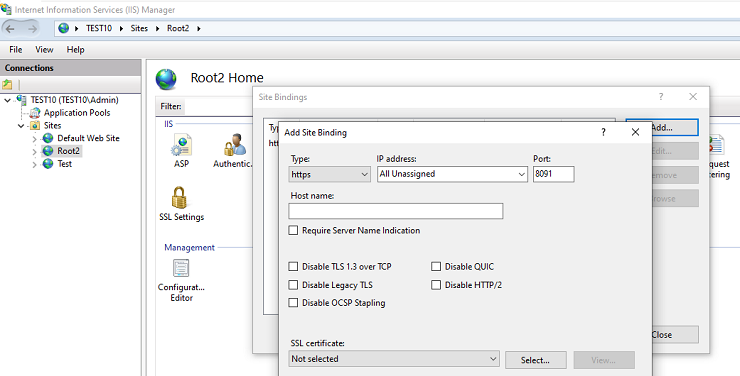
Task: Collapse the Sites tree node
Action: (x=21, y=126)
